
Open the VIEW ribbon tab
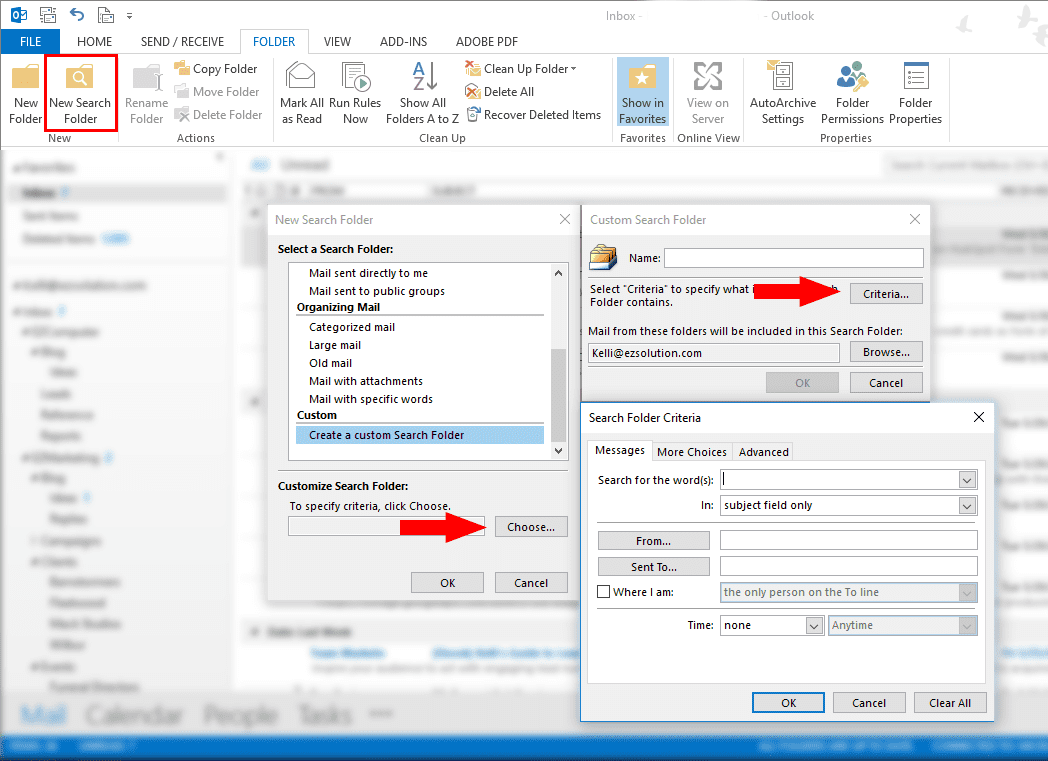(337, 42)
